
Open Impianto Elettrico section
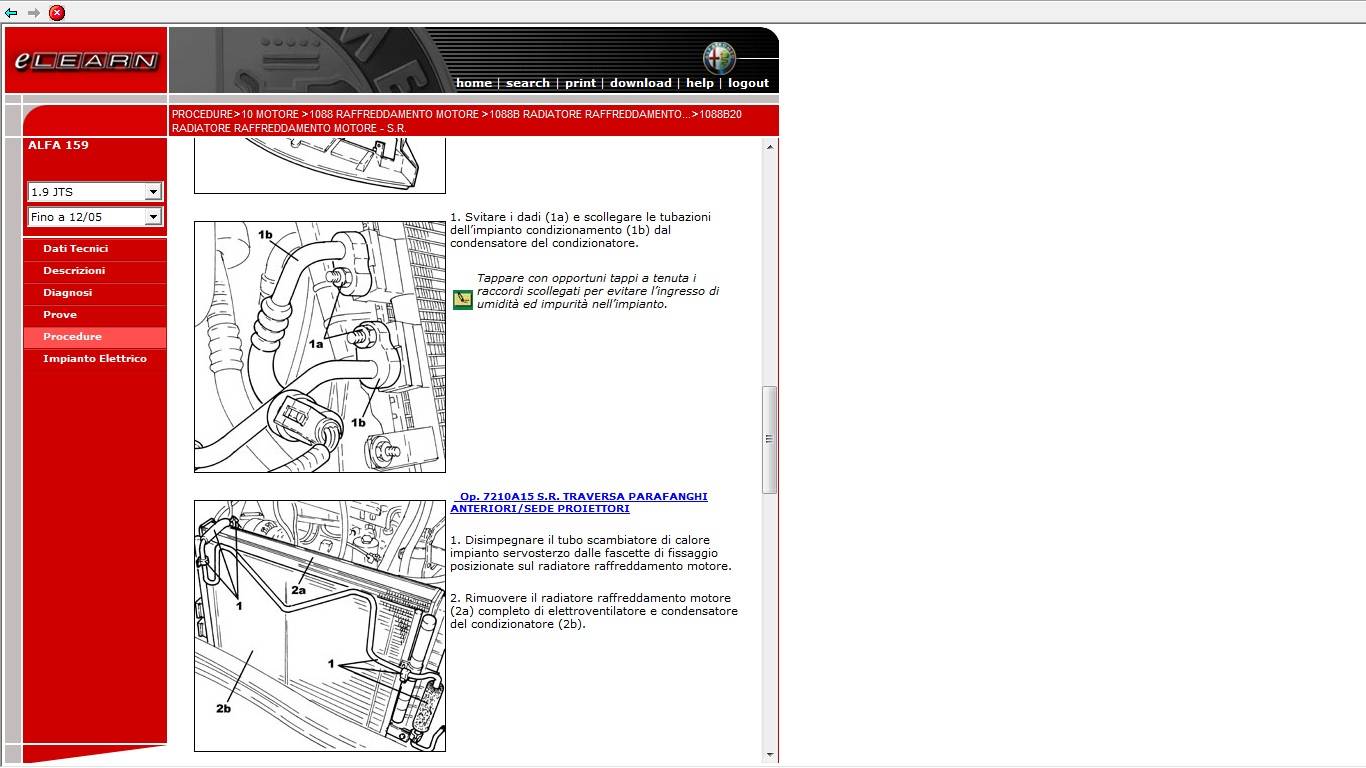tap(95, 359)
